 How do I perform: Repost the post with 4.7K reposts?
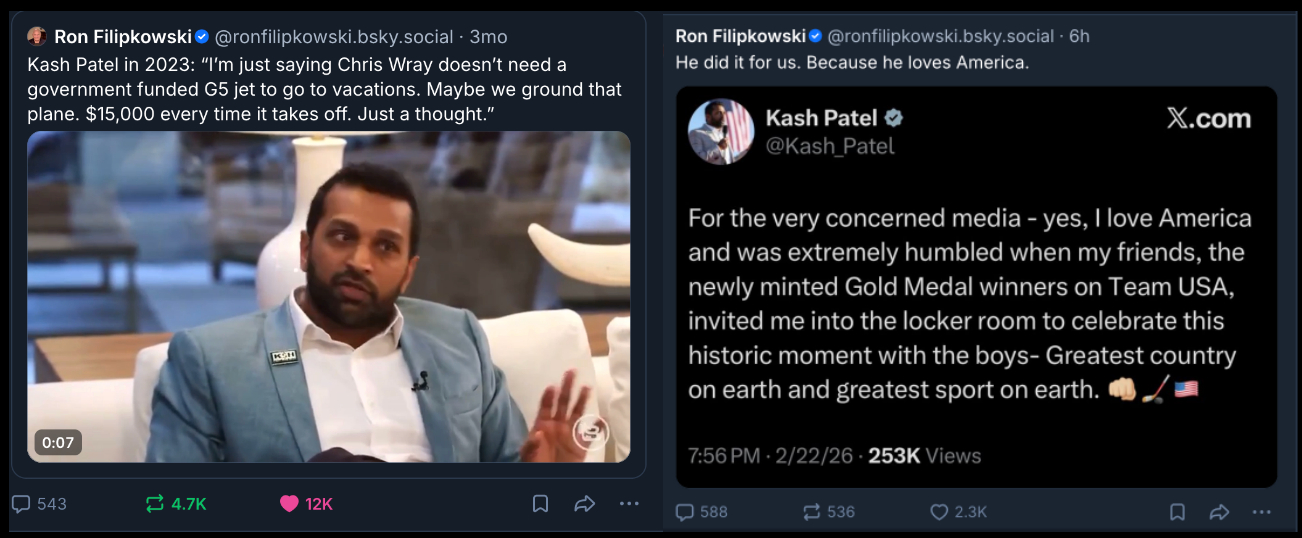(155, 504)
